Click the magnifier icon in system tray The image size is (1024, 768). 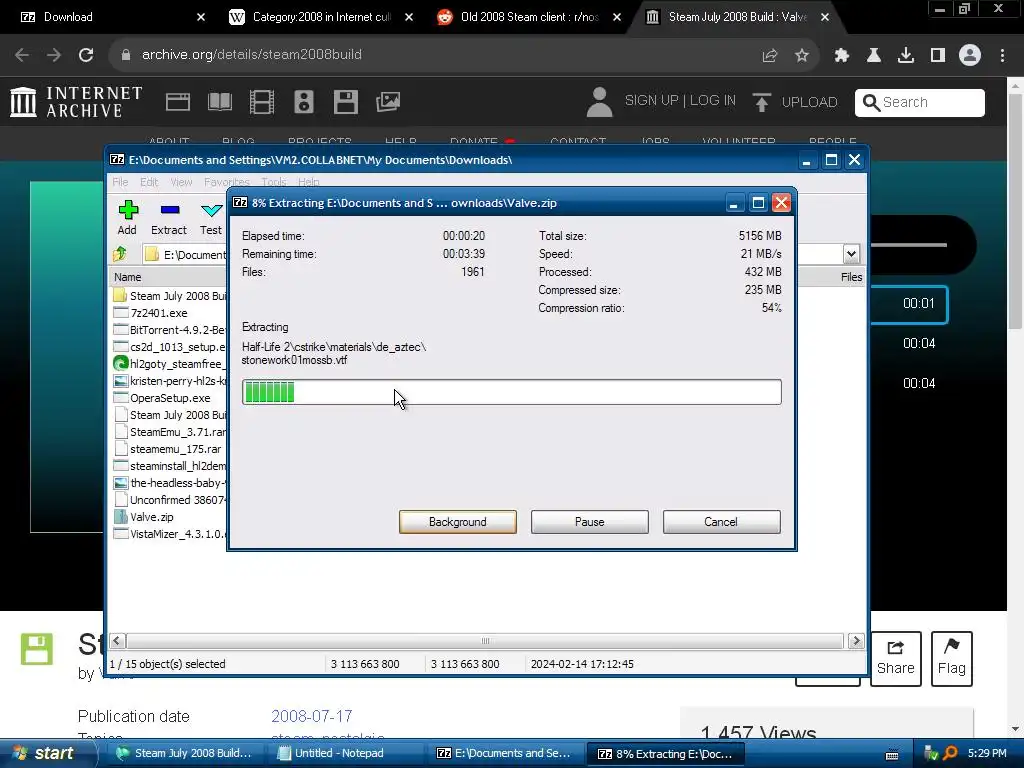(950, 753)
